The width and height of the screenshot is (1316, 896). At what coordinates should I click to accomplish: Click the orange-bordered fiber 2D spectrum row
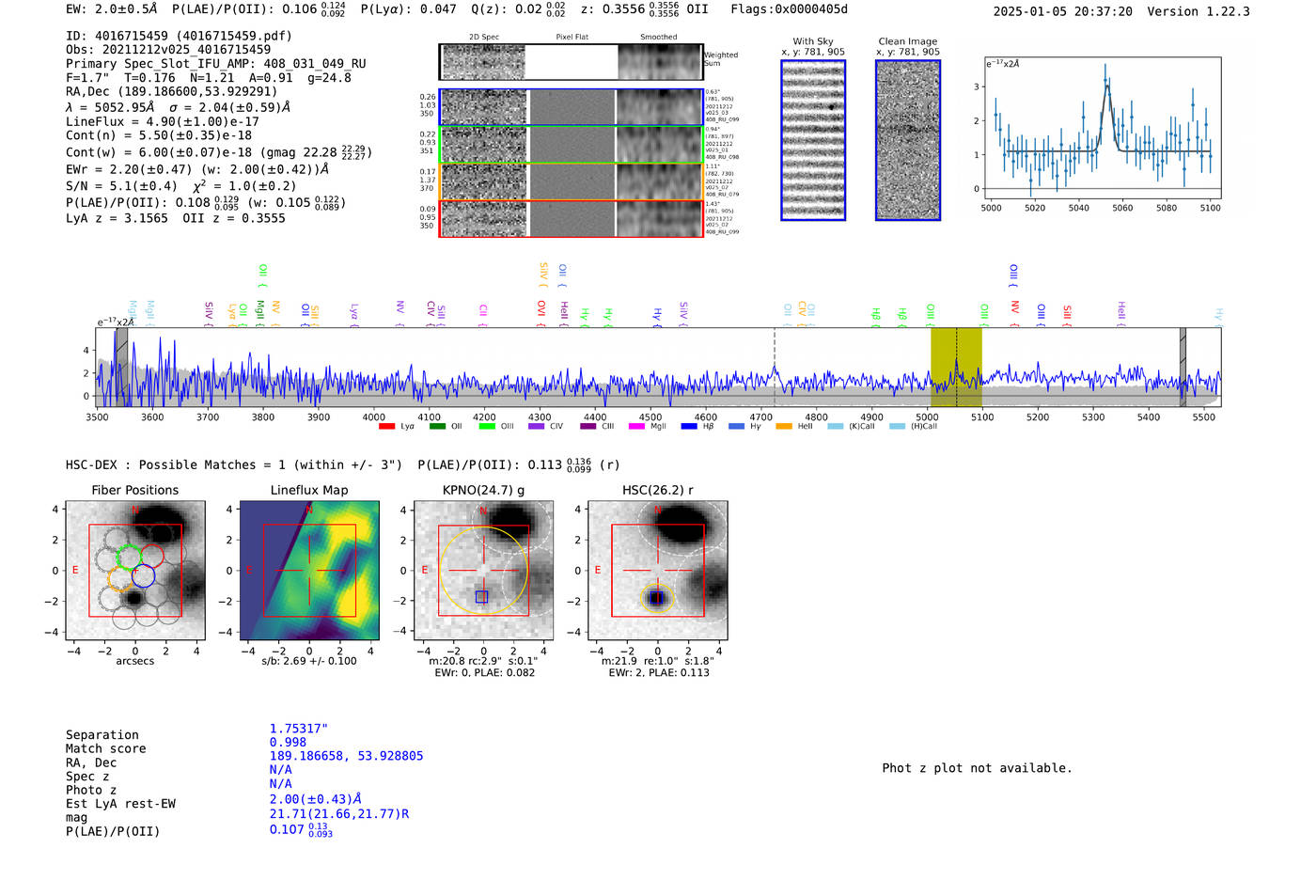pos(572,181)
